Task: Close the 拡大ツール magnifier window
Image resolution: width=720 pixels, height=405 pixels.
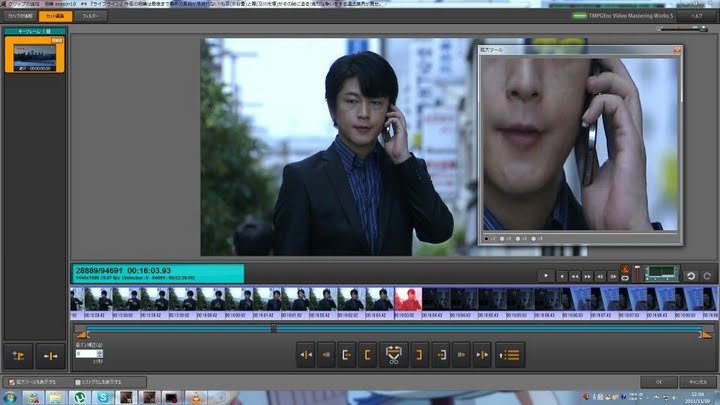Action: [x=677, y=50]
